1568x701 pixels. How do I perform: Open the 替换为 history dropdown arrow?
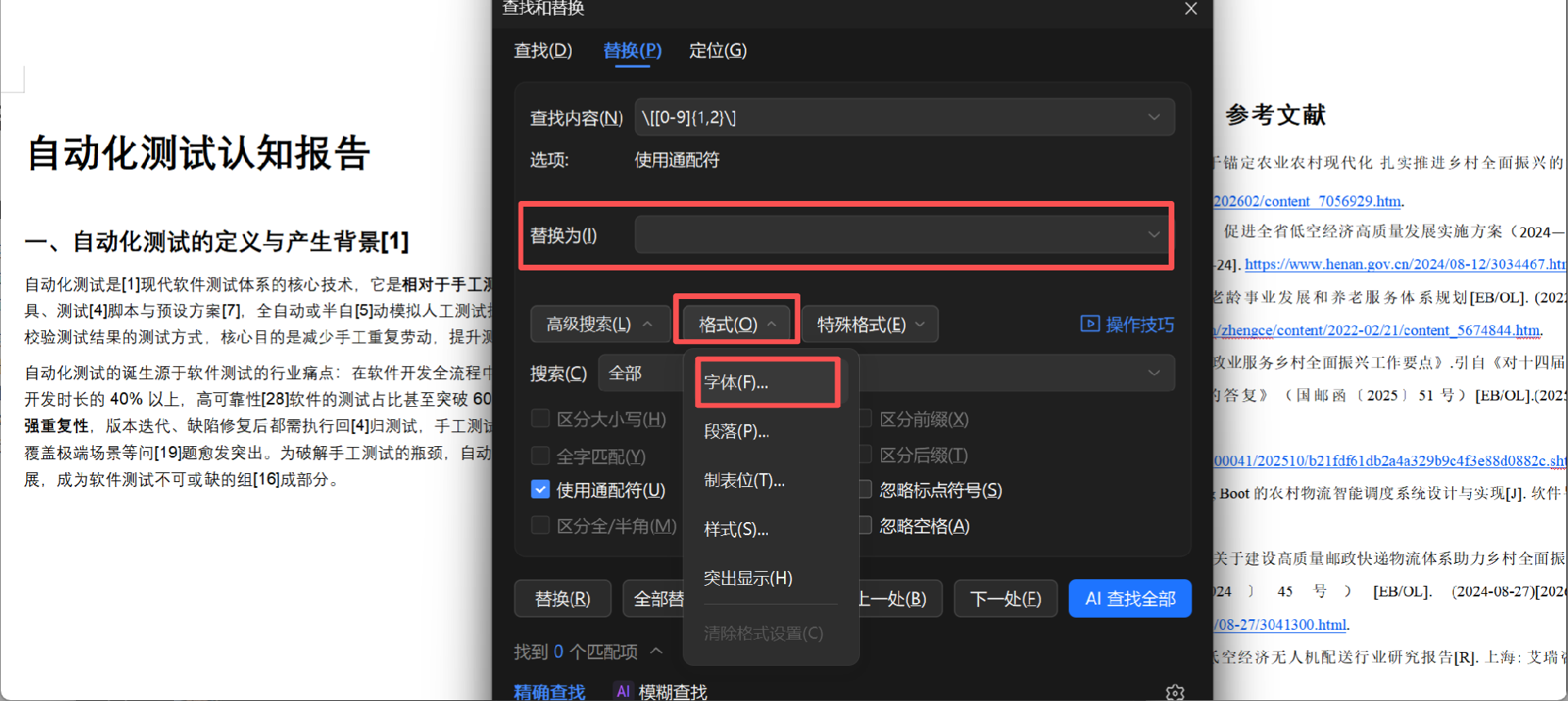(x=1154, y=234)
